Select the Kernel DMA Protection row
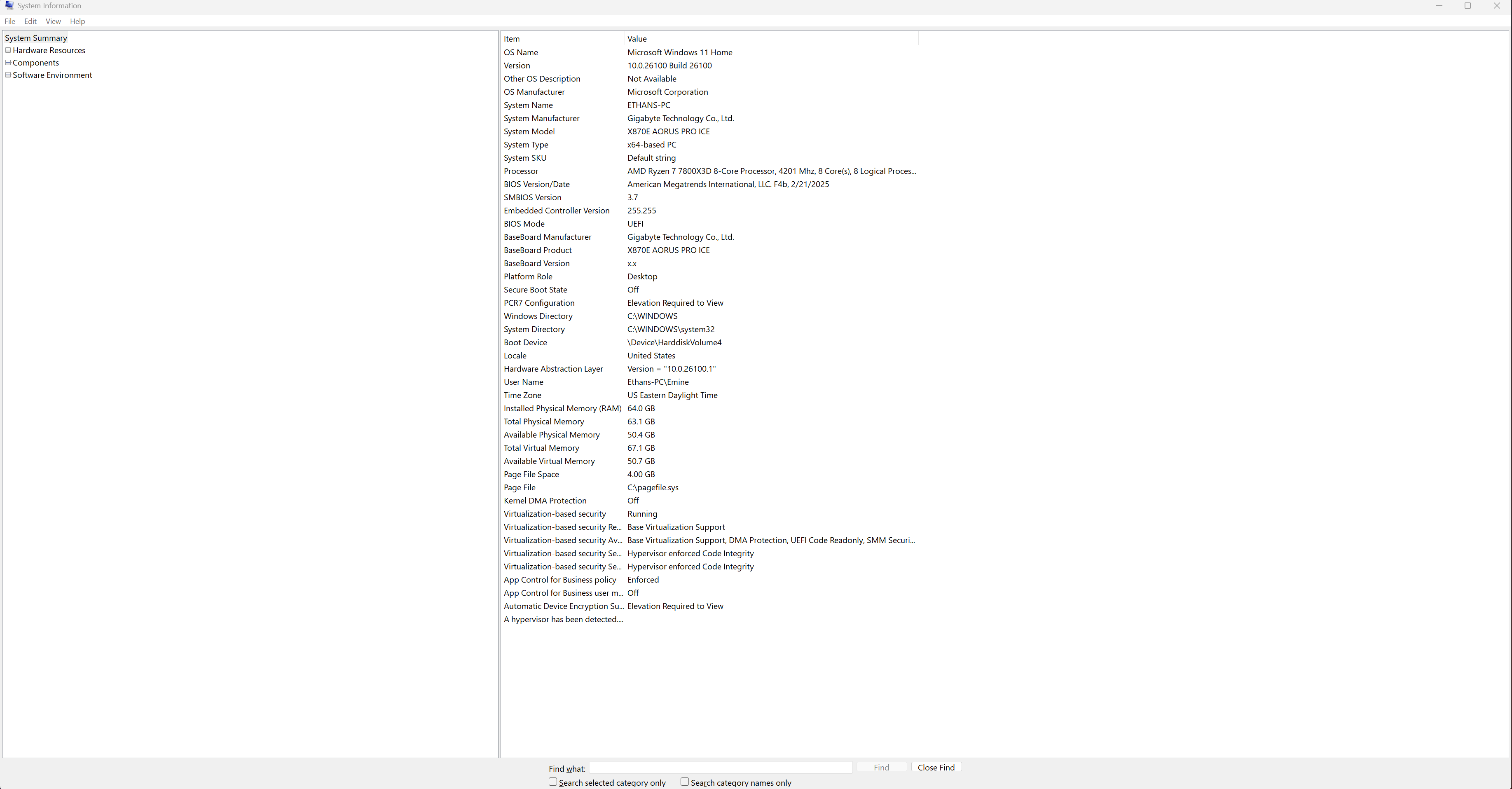Viewport: 1512px width, 789px height. [709, 501]
